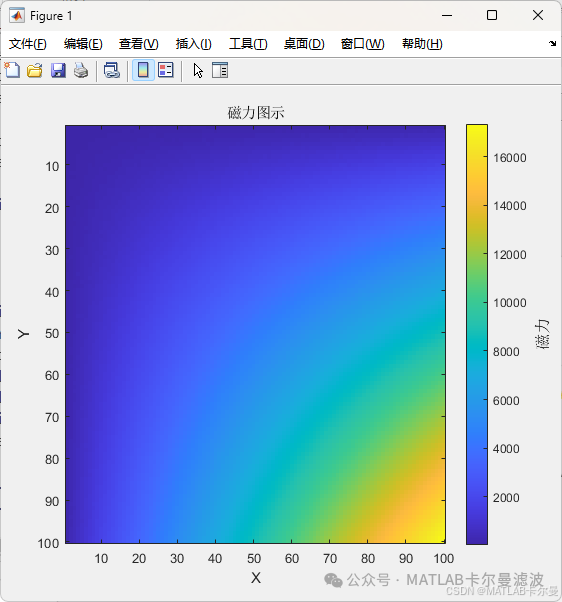The height and width of the screenshot is (602, 562).
Task: Open the 插入(I) menu
Action: (x=193, y=44)
